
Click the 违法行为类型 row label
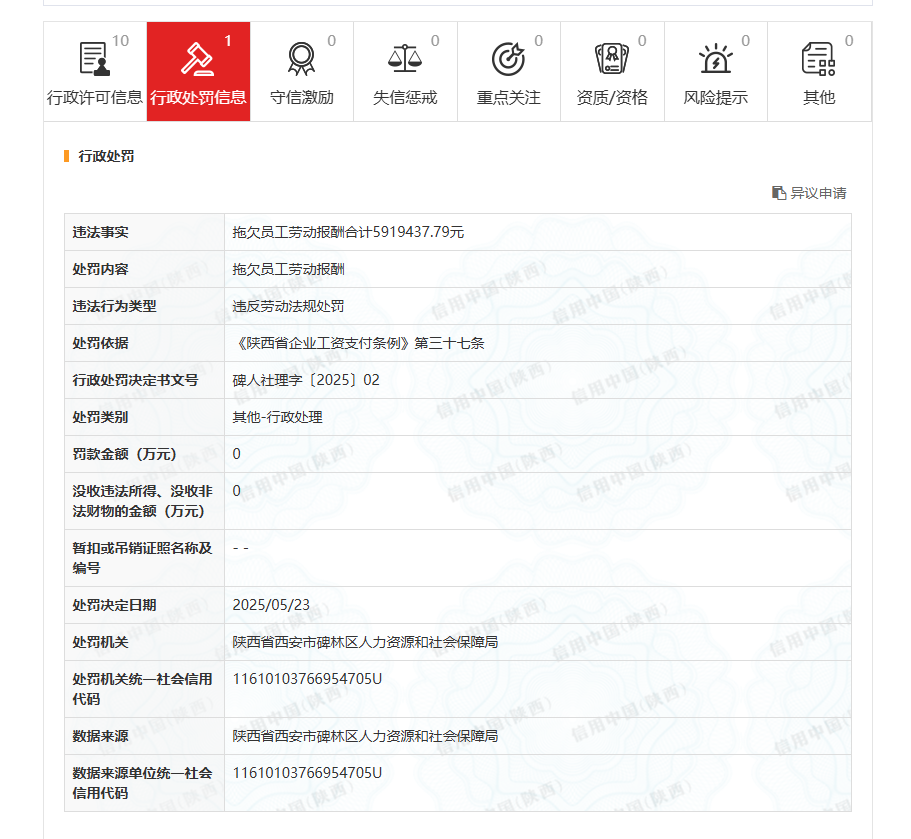114,306
